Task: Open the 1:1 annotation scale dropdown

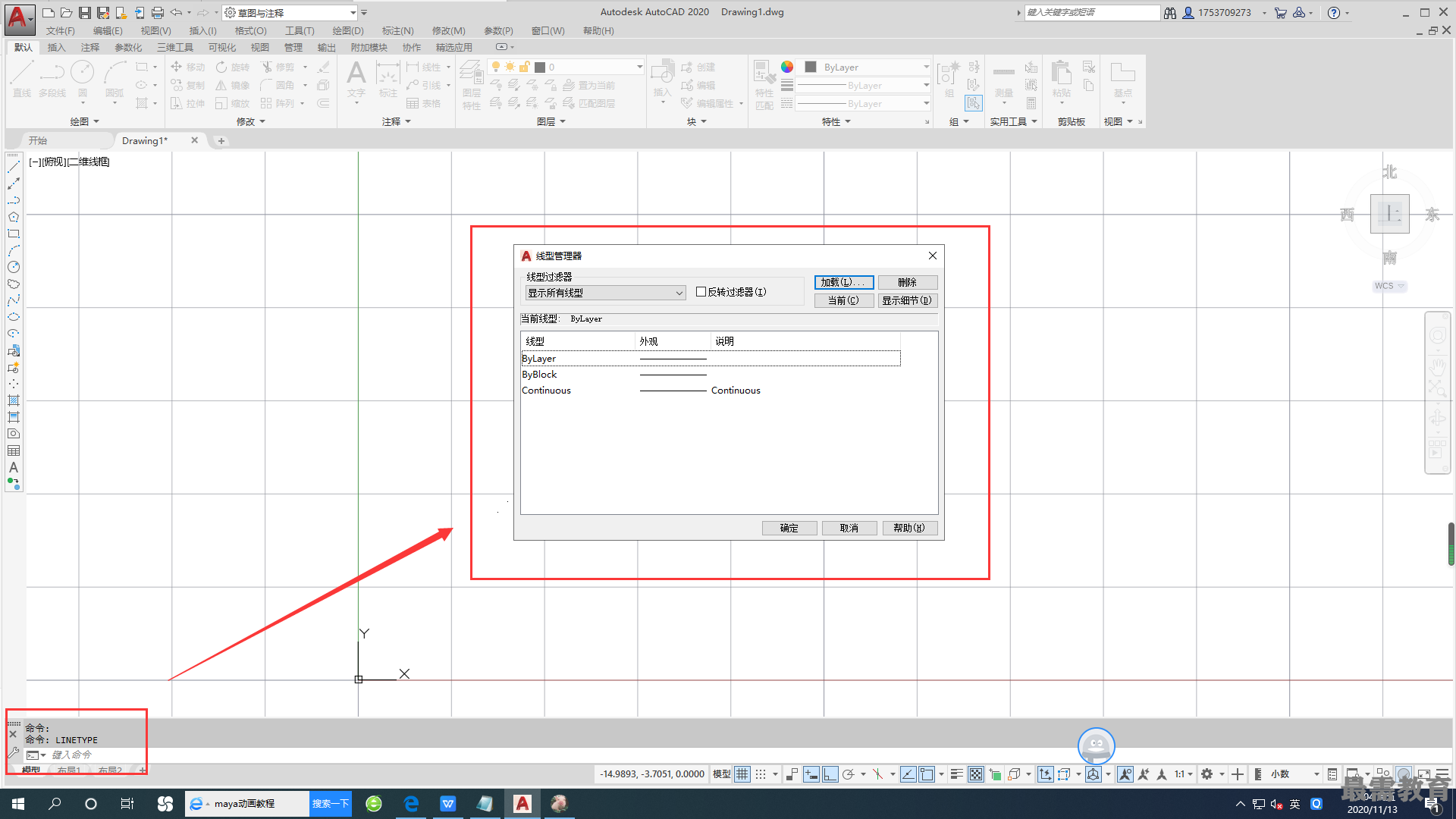Action: click(x=1184, y=774)
